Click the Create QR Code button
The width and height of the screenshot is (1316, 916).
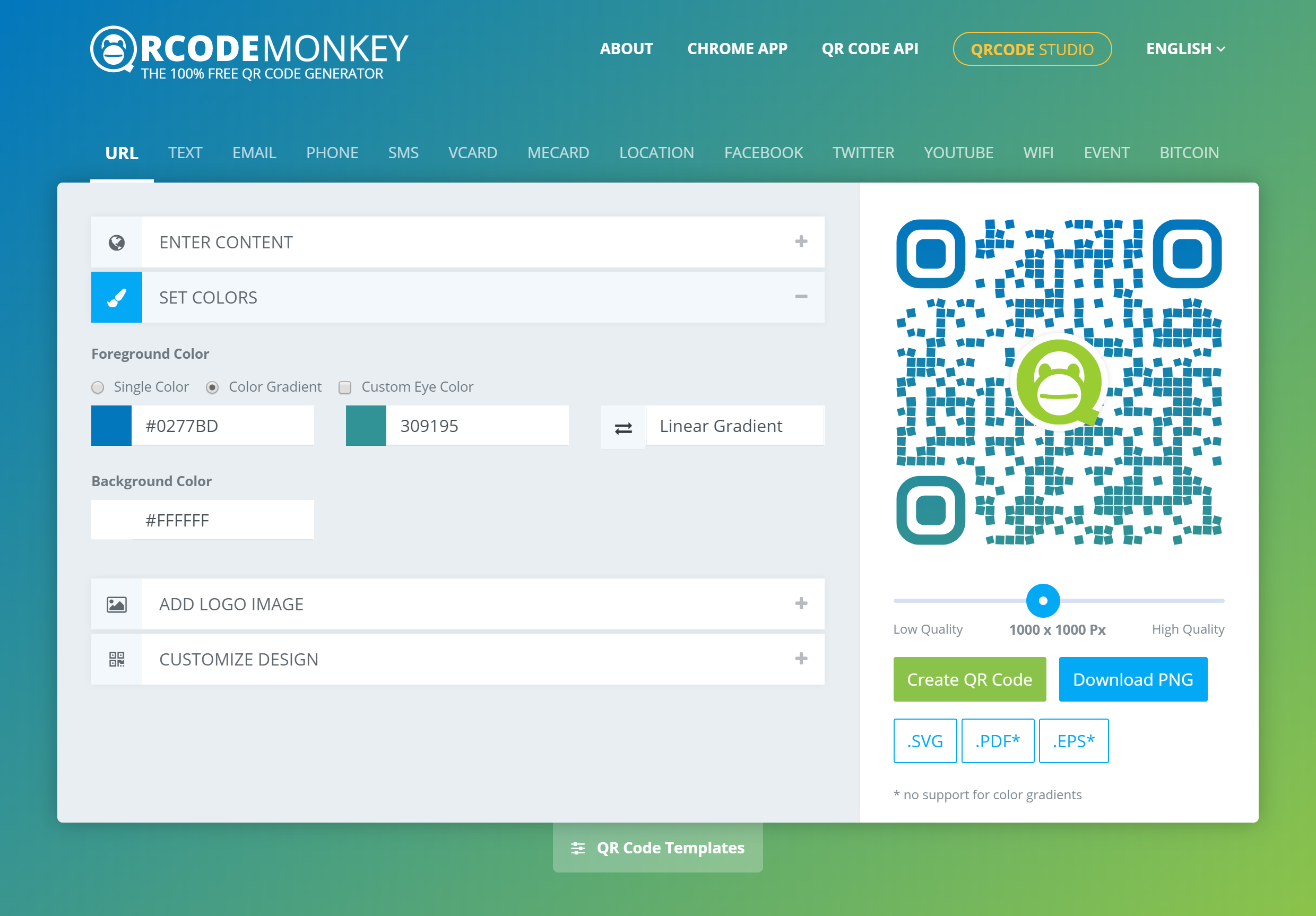(x=968, y=678)
